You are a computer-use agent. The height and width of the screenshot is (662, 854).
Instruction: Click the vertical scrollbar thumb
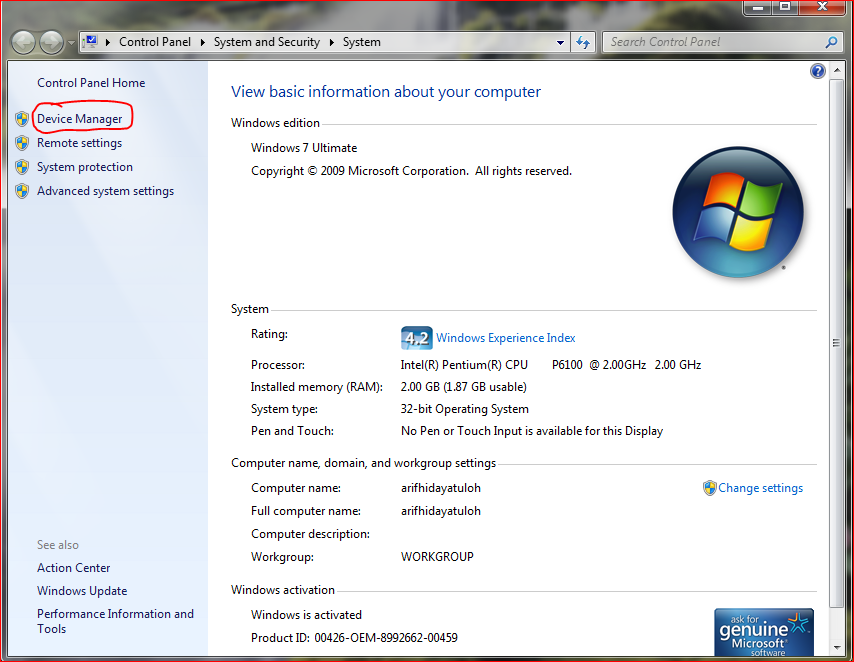point(835,343)
